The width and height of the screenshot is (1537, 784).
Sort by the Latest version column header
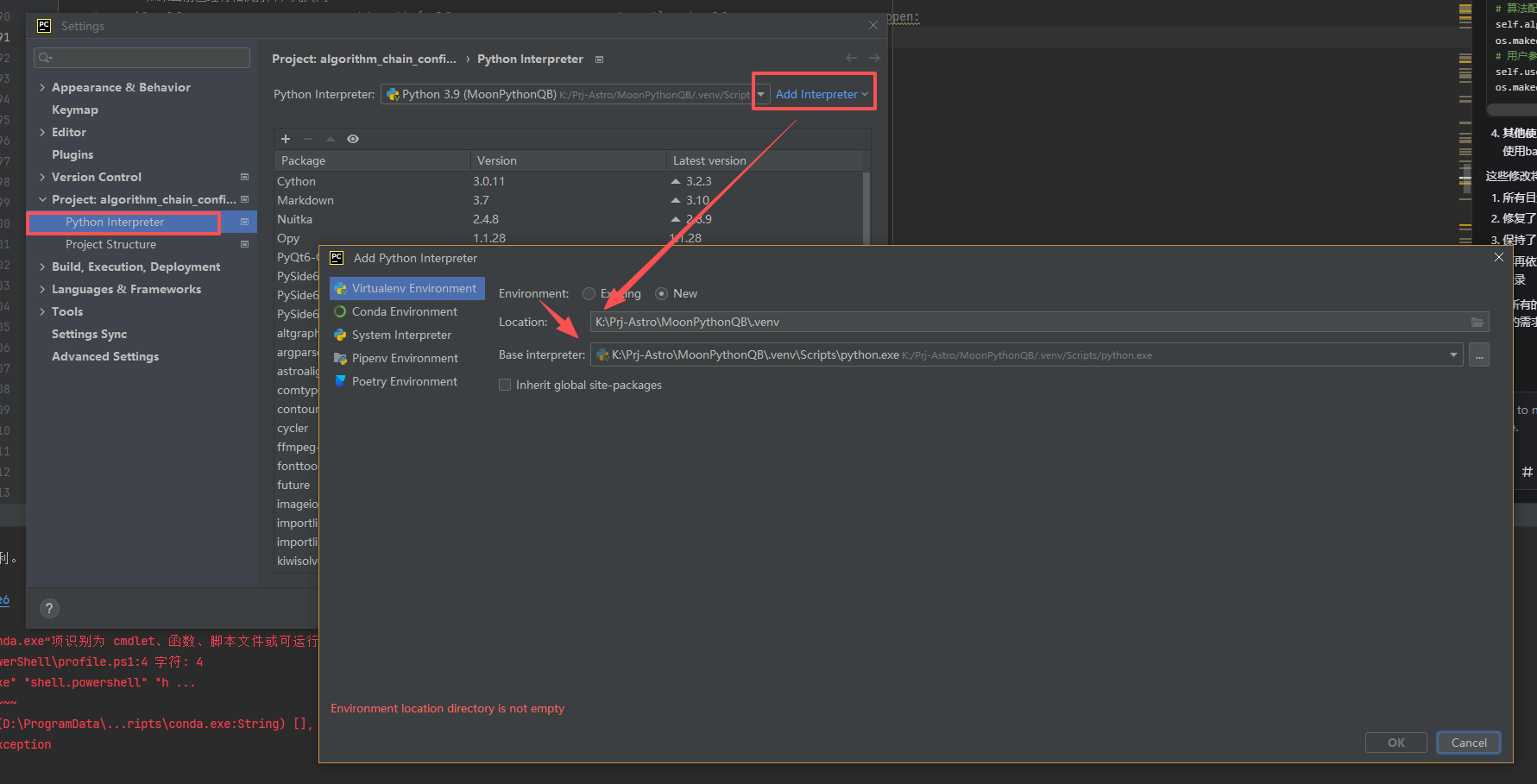(x=764, y=160)
